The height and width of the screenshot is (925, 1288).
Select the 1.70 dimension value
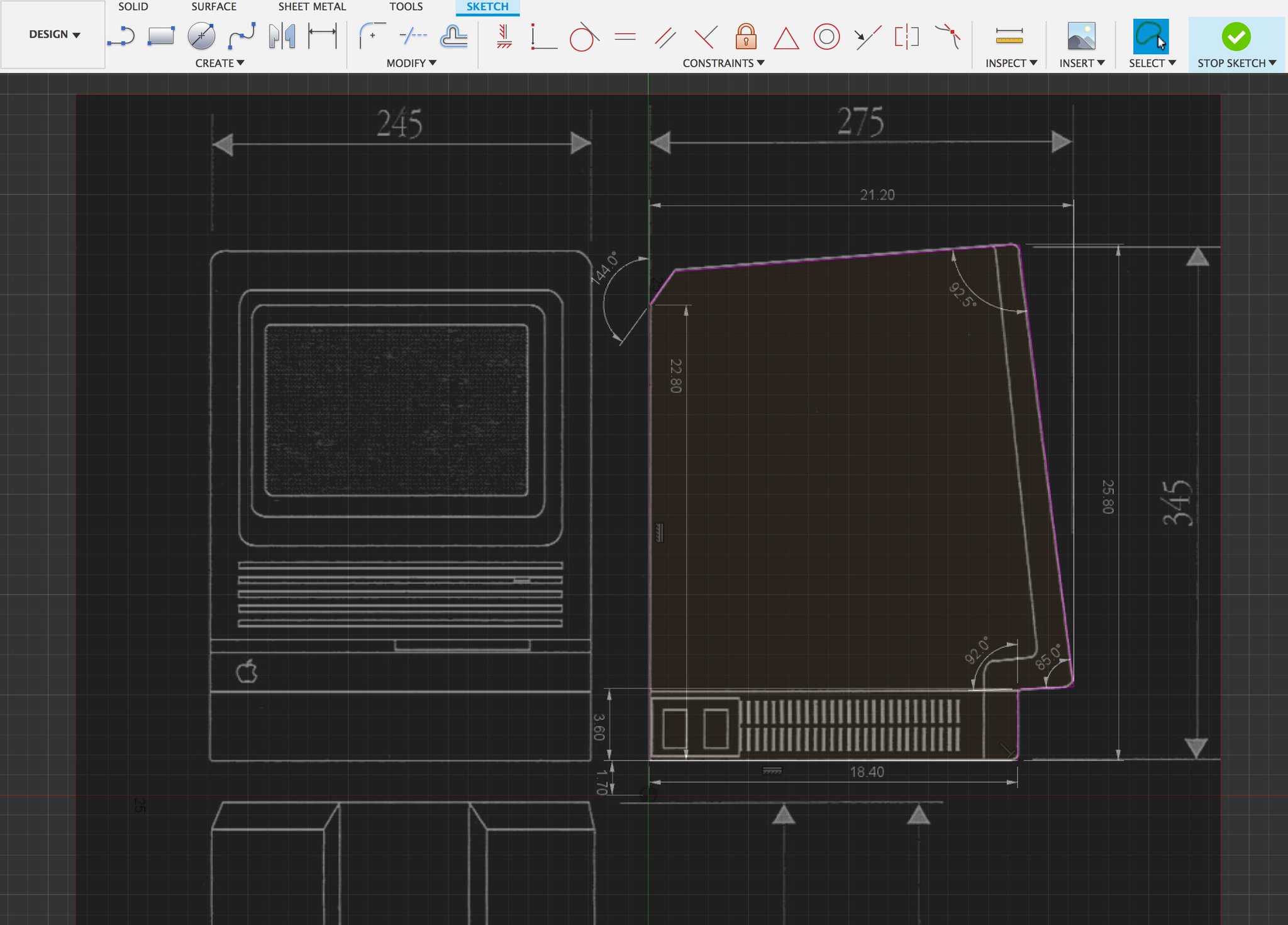(602, 782)
